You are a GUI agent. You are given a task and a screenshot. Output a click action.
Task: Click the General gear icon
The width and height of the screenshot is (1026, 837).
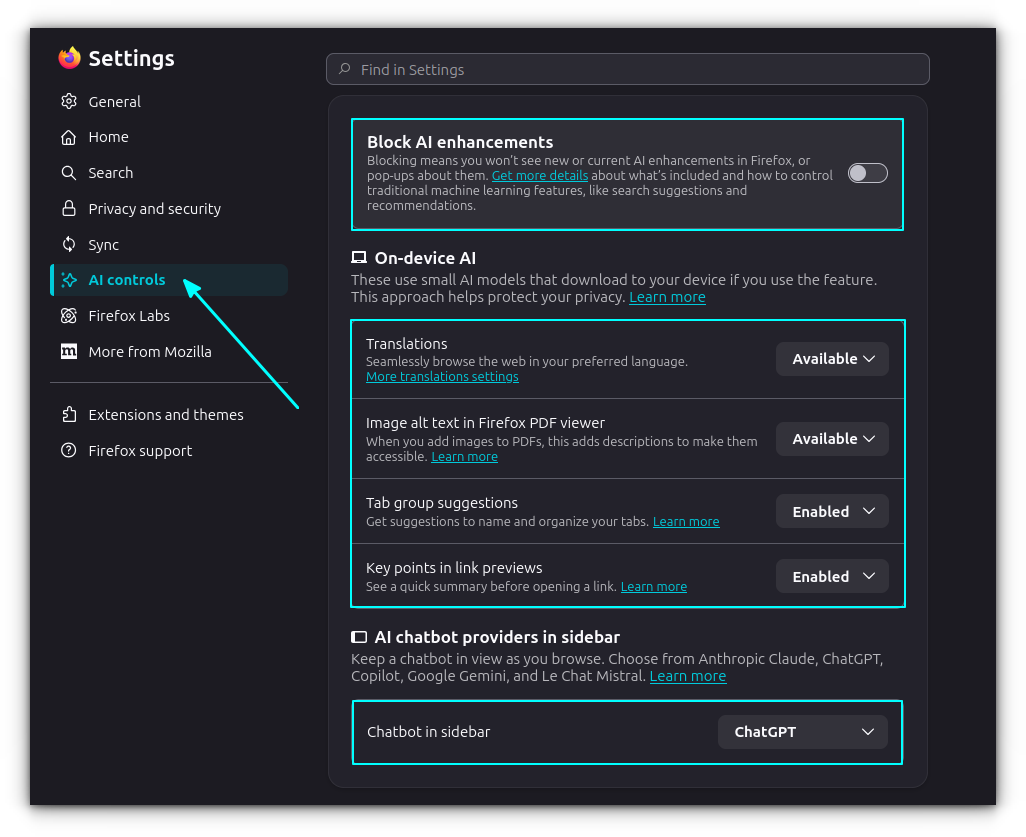[x=69, y=101]
